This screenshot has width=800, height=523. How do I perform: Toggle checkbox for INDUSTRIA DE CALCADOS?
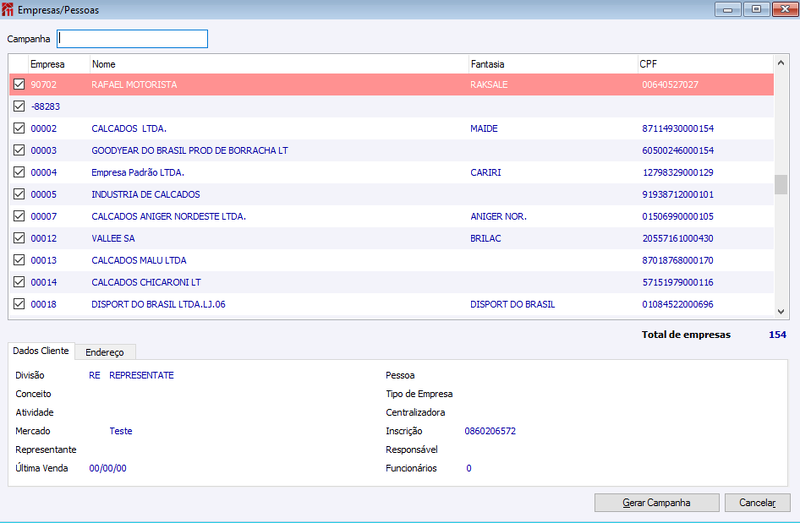19,194
